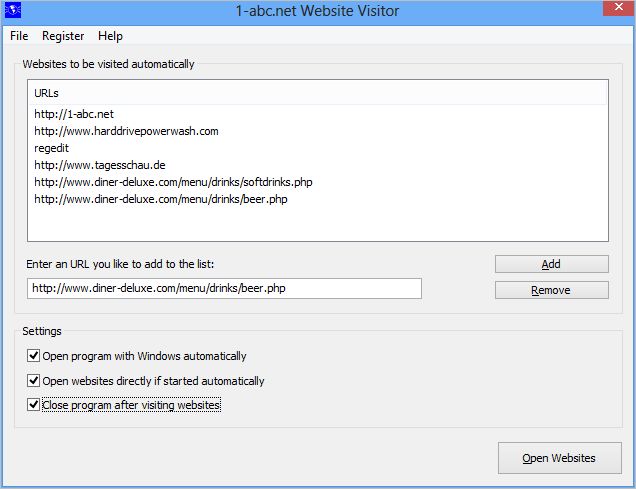Click the Open Websites button
The width and height of the screenshot is (636, 489).
[558, 458]
